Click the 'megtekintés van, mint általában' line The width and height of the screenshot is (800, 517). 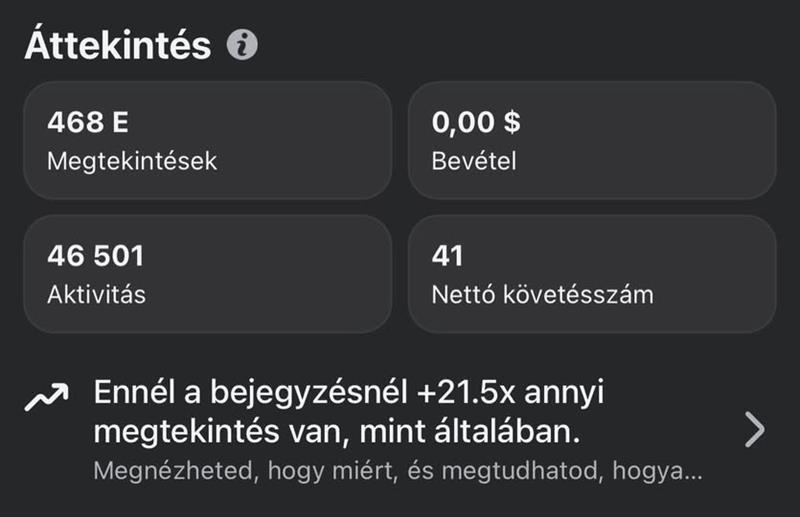click(338, 435)
